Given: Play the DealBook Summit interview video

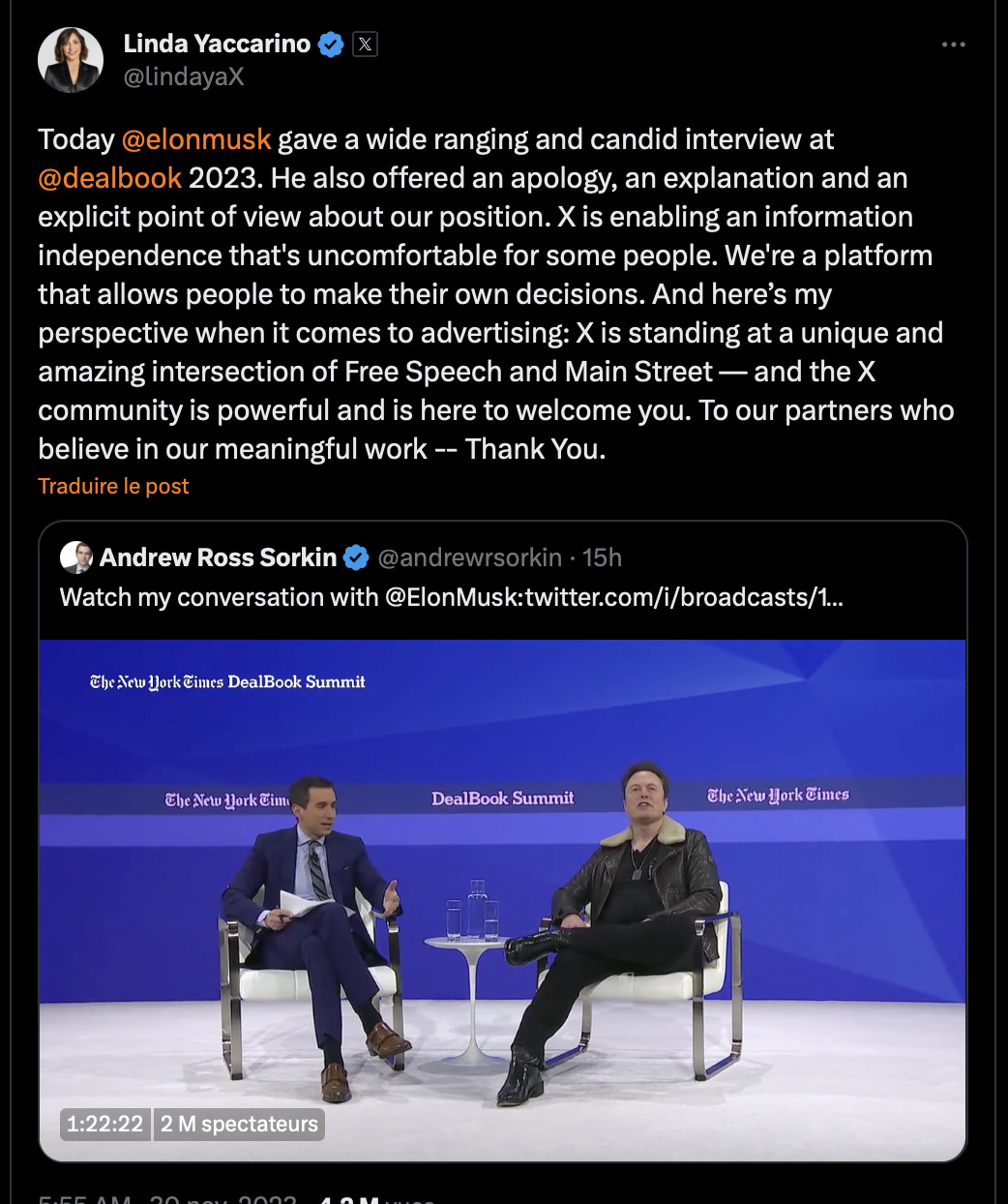Looking at the screenshot, I should 503,900.
